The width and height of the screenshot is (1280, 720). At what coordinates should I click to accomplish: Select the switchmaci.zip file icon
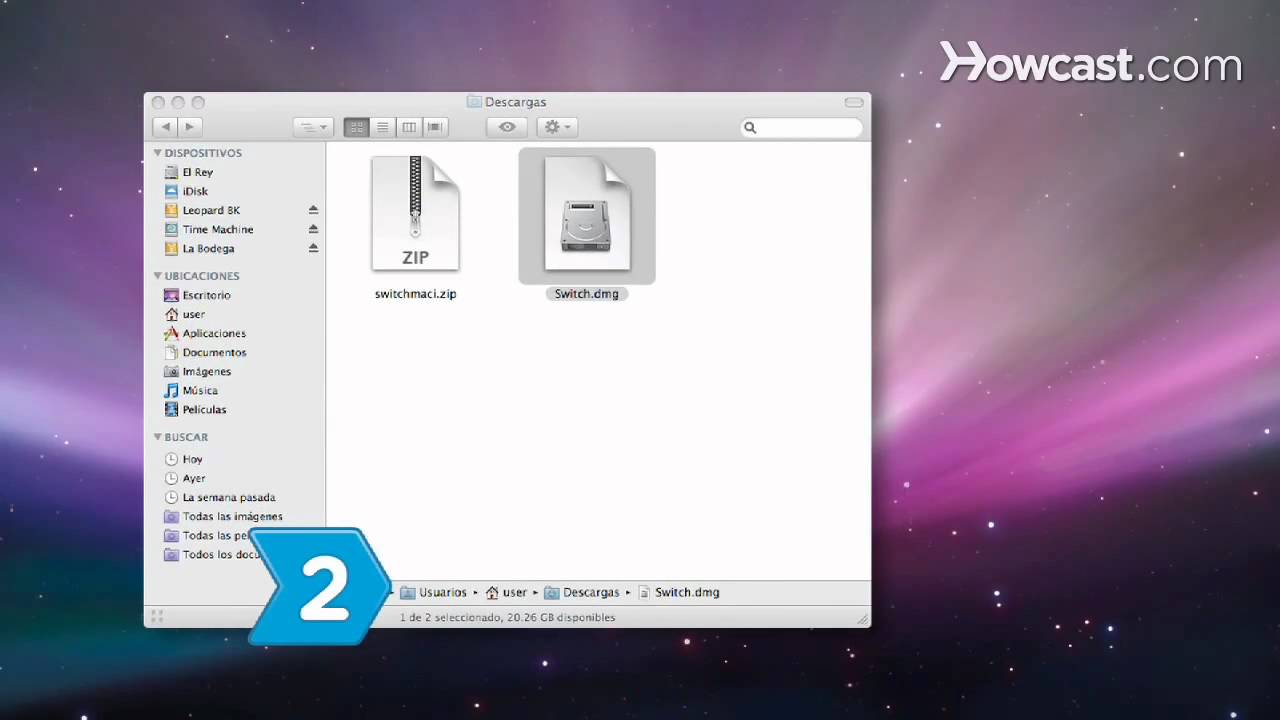[415, 213]
